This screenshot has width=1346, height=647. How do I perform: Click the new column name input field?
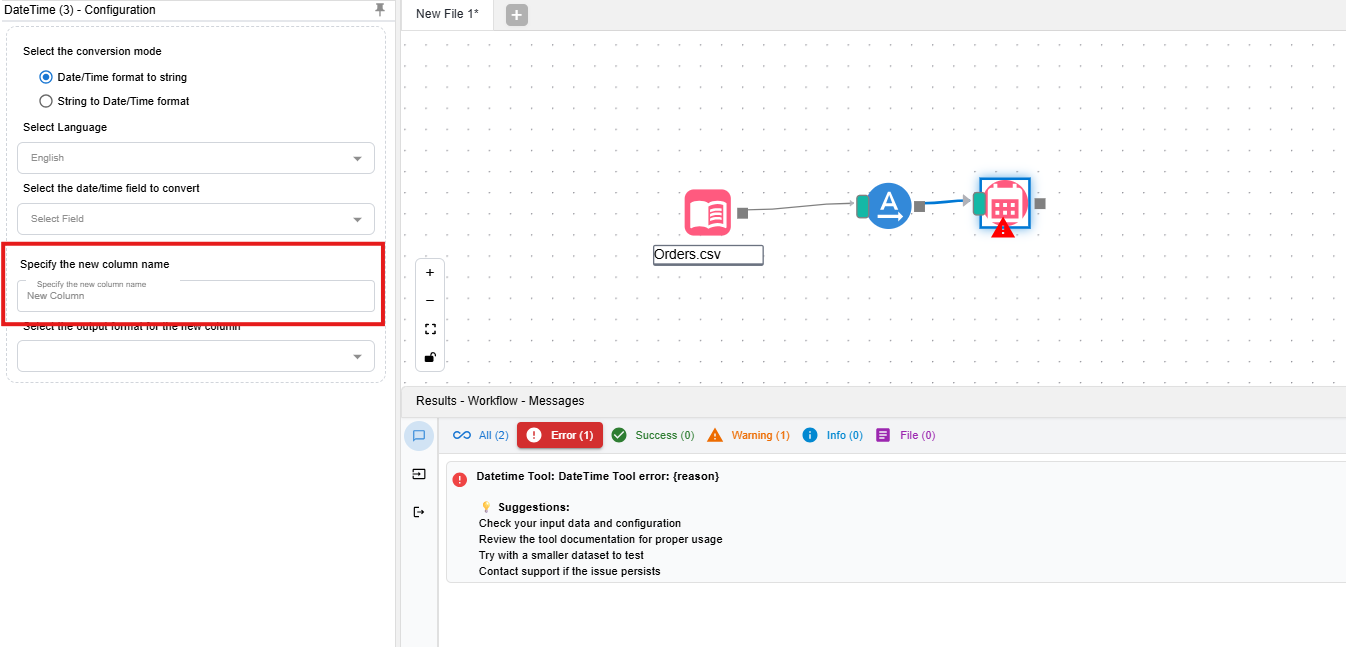[x=196, y=296]
